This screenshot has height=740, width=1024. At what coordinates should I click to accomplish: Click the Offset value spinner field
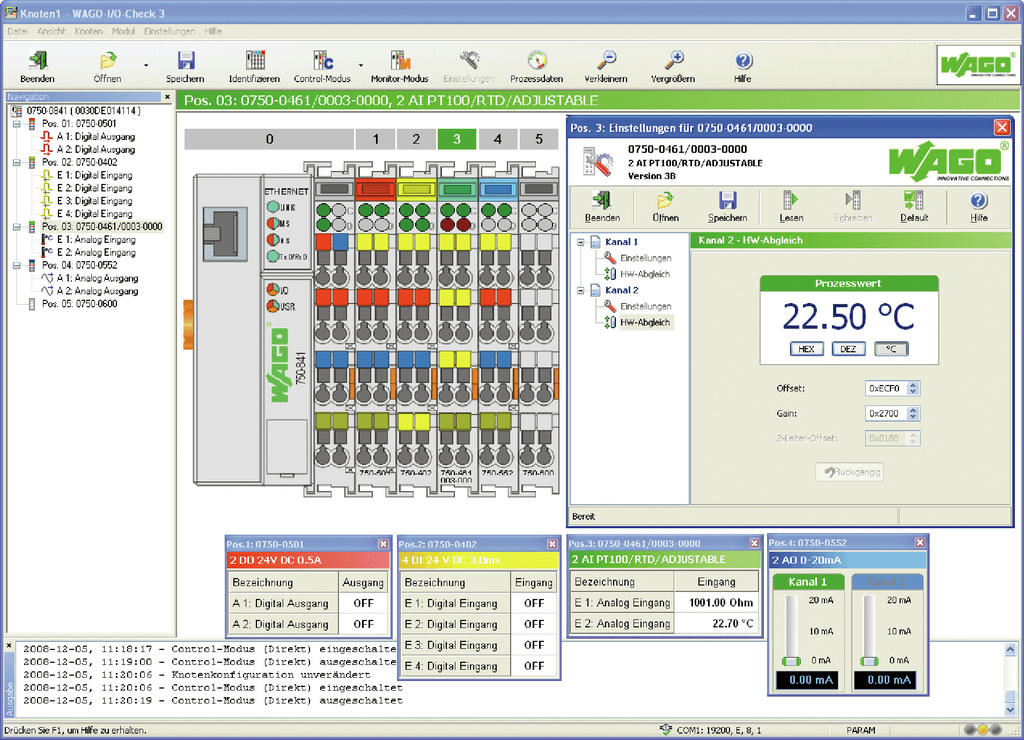886,389
